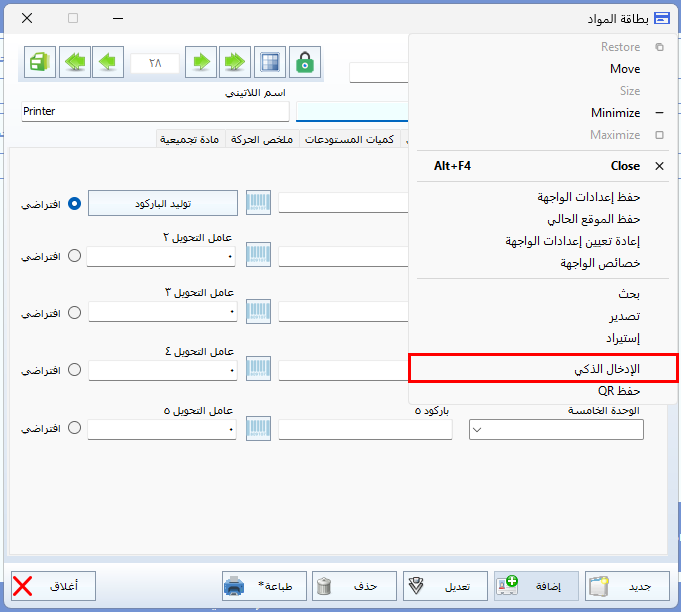Open the grid view icon in toolbar
681x612 pixels.
click(x=270, y=62)
